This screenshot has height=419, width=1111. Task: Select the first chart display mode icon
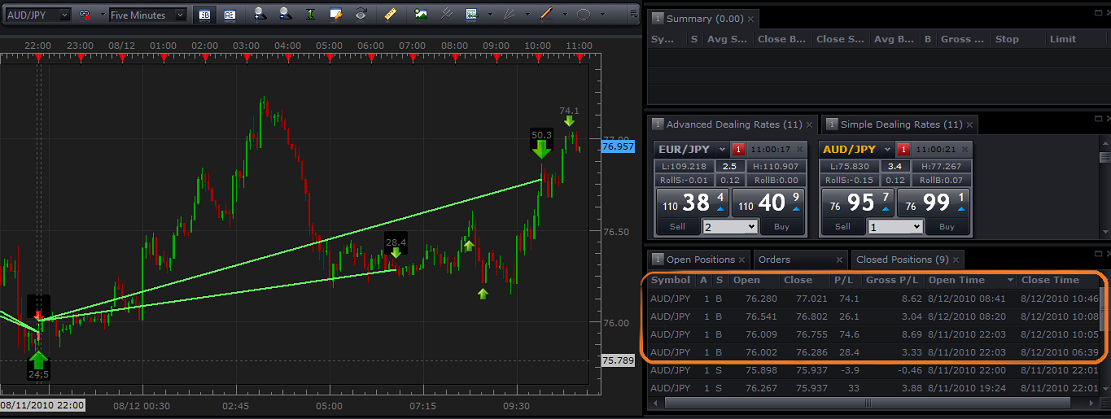click(205, 14)
